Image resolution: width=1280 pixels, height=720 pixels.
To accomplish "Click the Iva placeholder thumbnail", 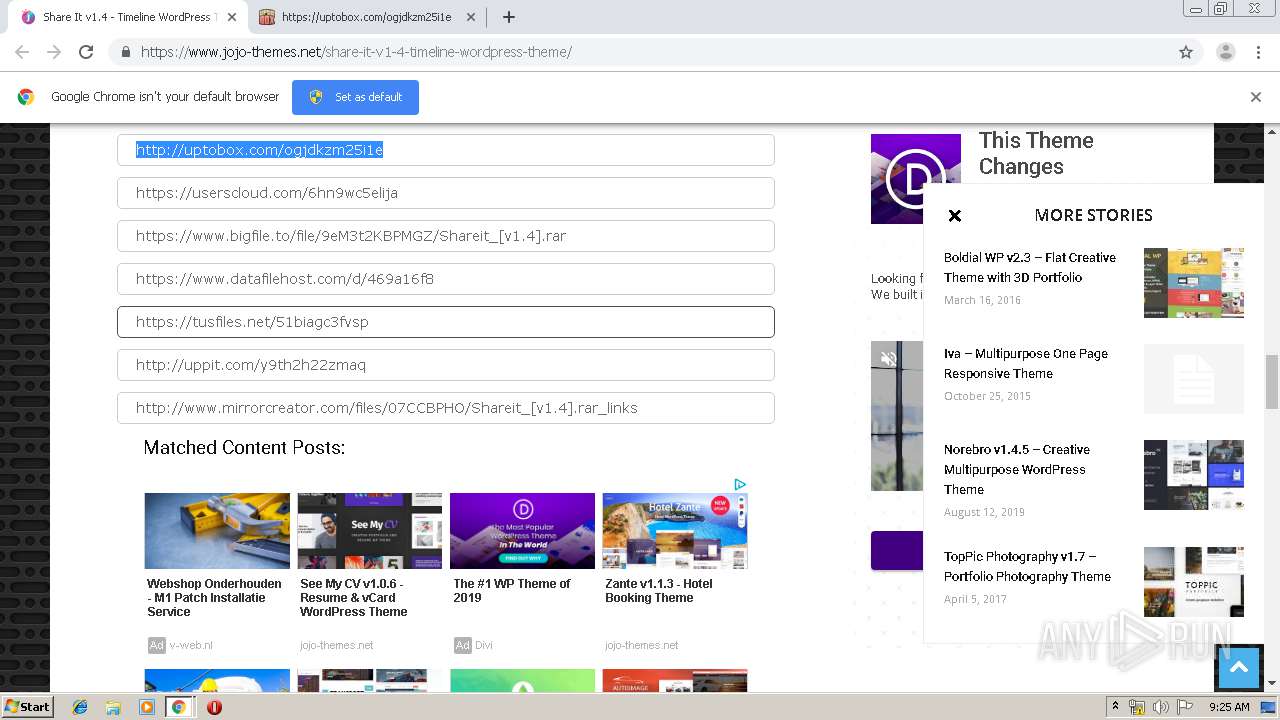I will [1194, 379].
